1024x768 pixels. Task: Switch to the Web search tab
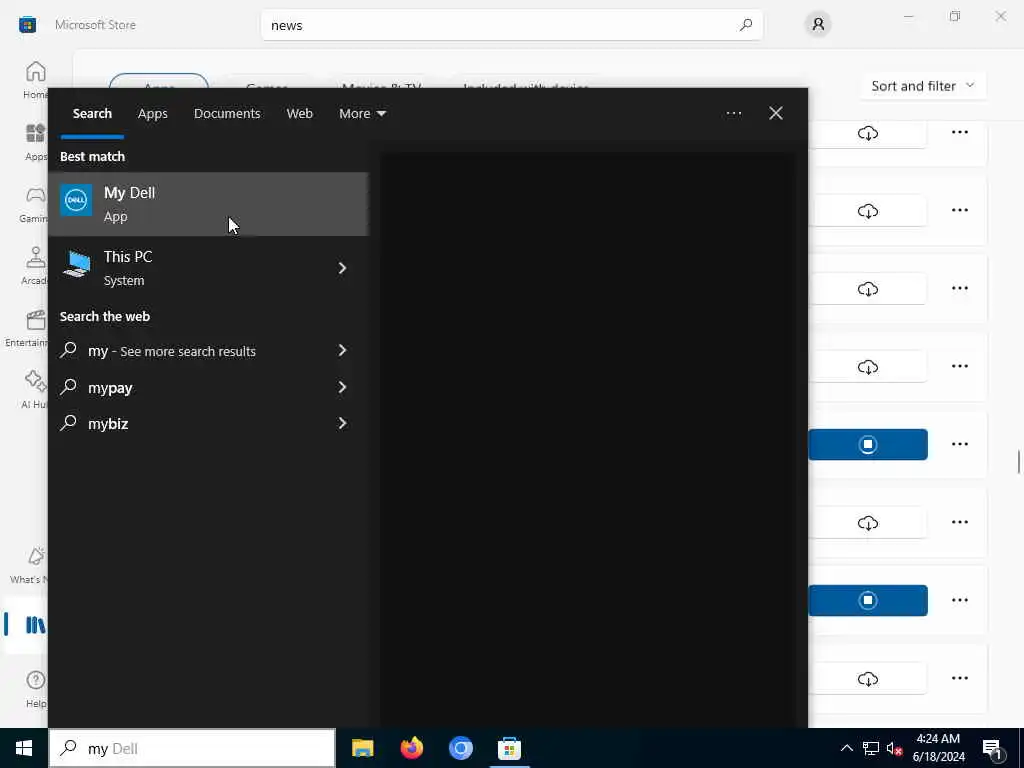click(299, 114)
